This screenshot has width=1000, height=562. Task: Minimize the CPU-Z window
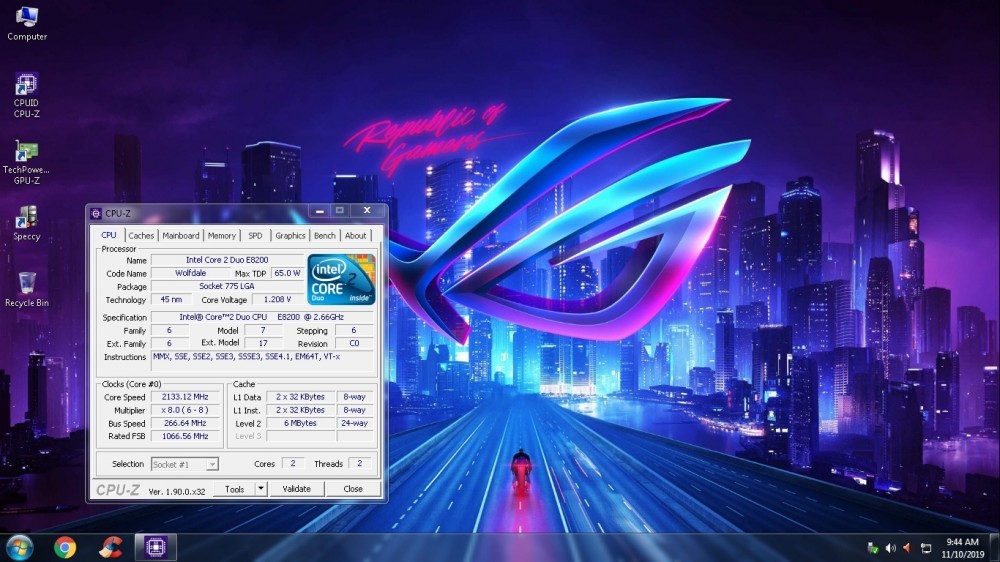tap(320, 211)
